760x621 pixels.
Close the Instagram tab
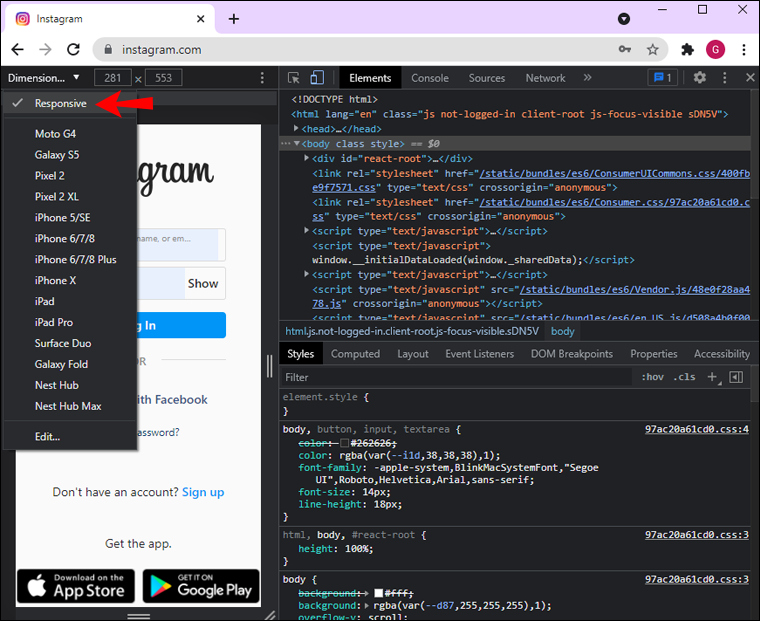(x=201, y=19)
